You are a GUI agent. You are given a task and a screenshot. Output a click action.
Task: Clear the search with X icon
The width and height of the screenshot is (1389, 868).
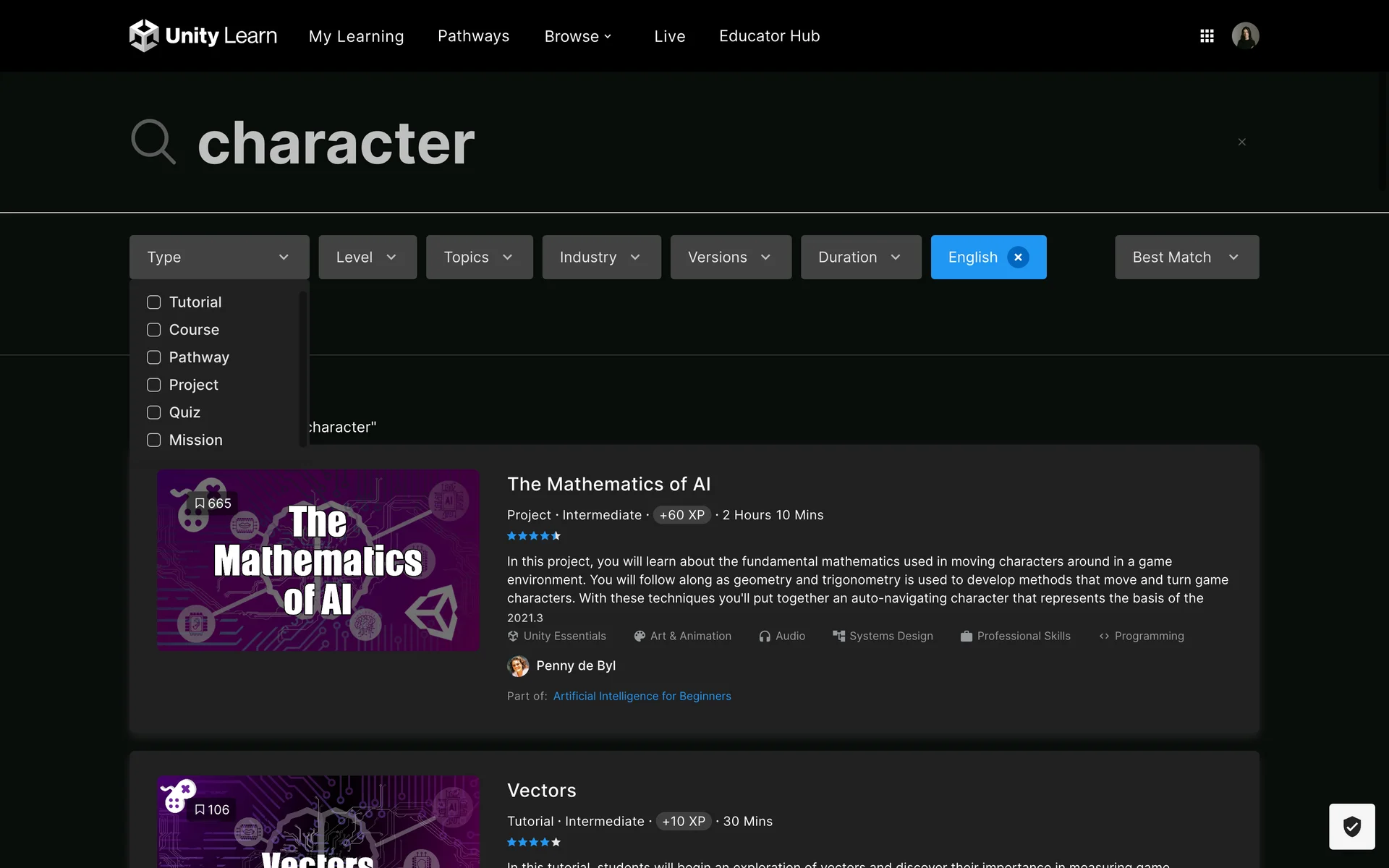(x=1241, y=142)
